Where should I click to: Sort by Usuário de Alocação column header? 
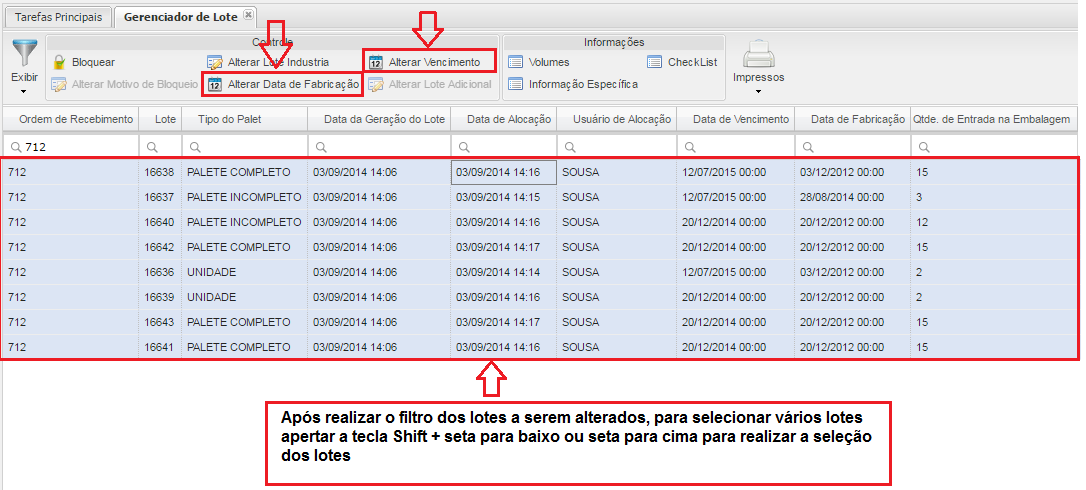(616, 119)
